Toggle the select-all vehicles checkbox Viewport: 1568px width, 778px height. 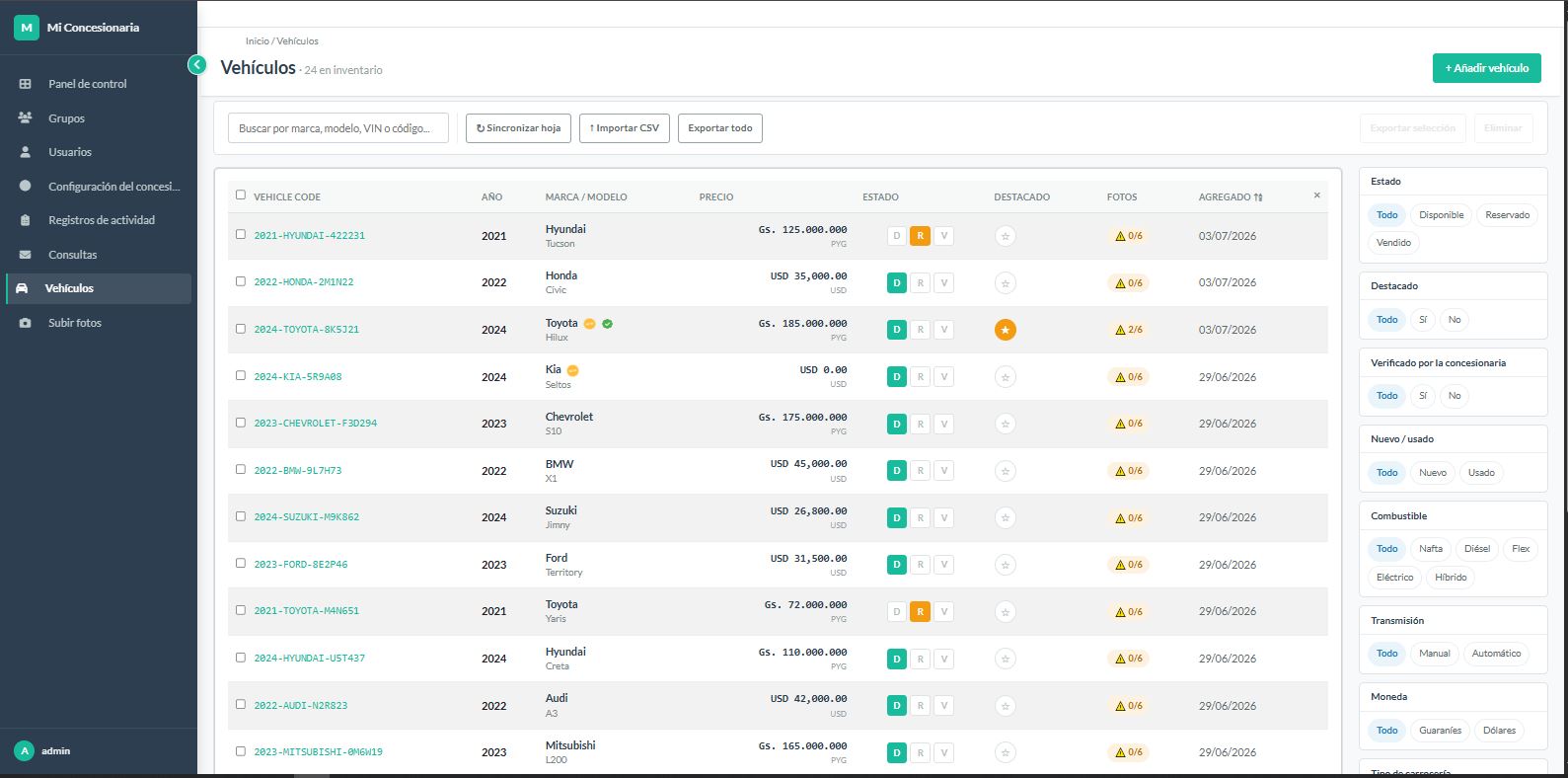(x=241, y=194)
